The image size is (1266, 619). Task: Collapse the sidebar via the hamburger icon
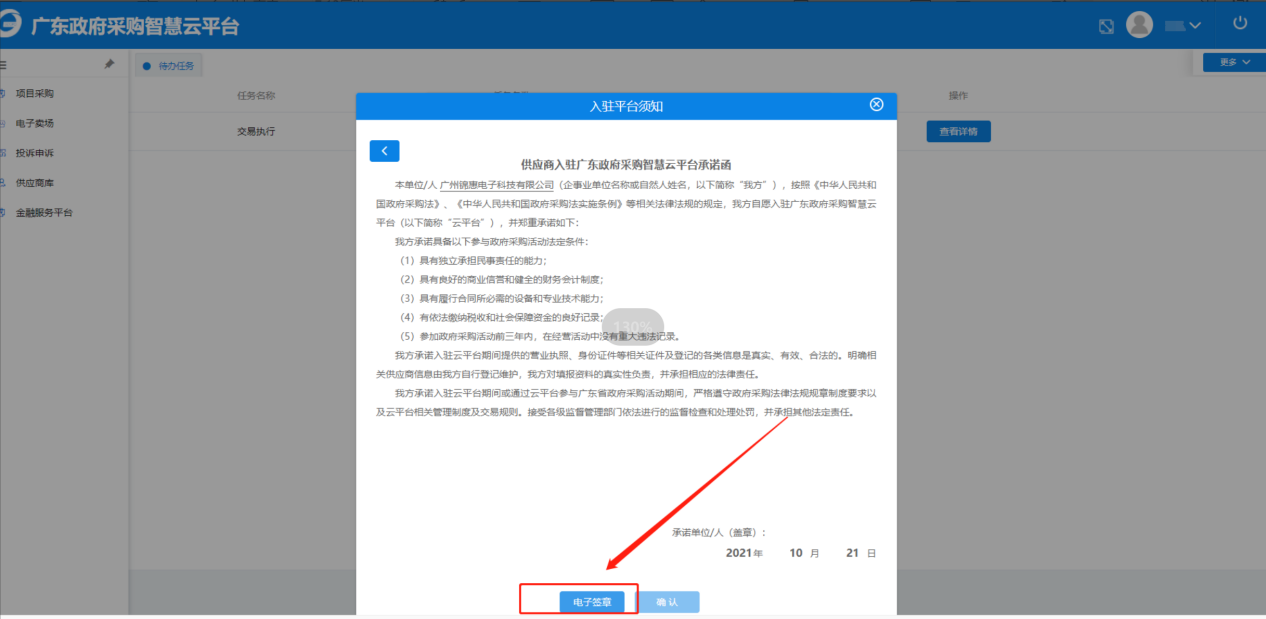coord(3,64)
